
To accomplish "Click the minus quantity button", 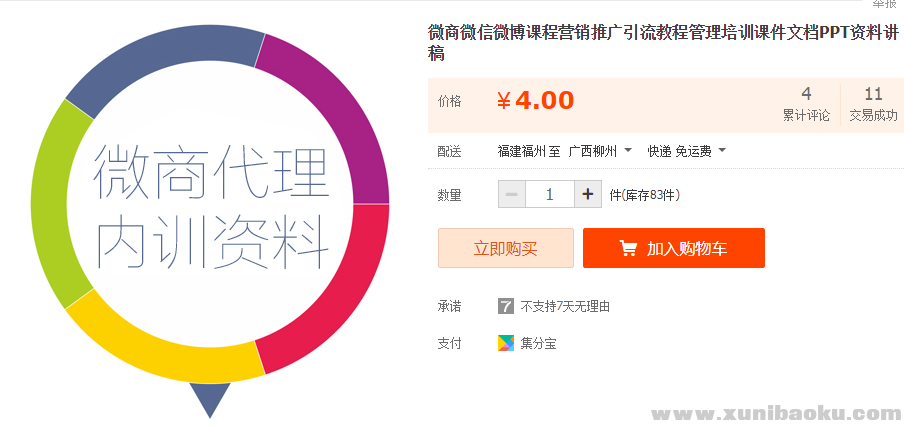I will coord(511,194).
